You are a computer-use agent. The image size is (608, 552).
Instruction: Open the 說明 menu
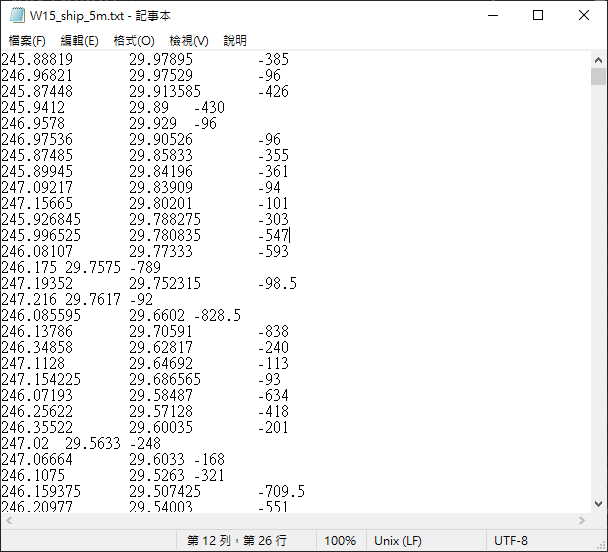coord(235,41)
